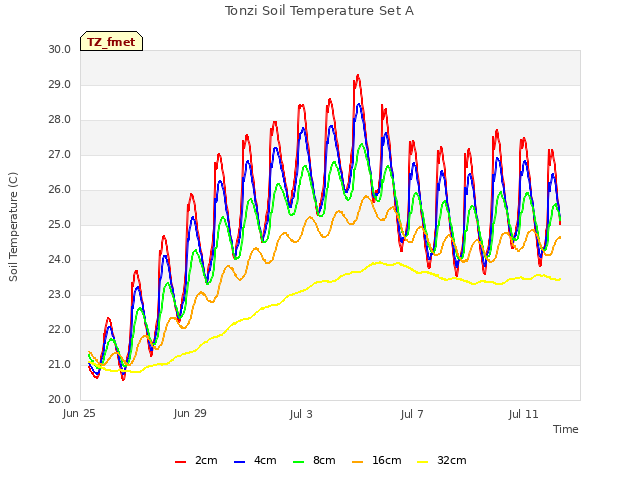Click the 30.0 y-axis tick label
The height and width of the screenshot is (480, 640).
pyautogui.click(x=60, y=49)
